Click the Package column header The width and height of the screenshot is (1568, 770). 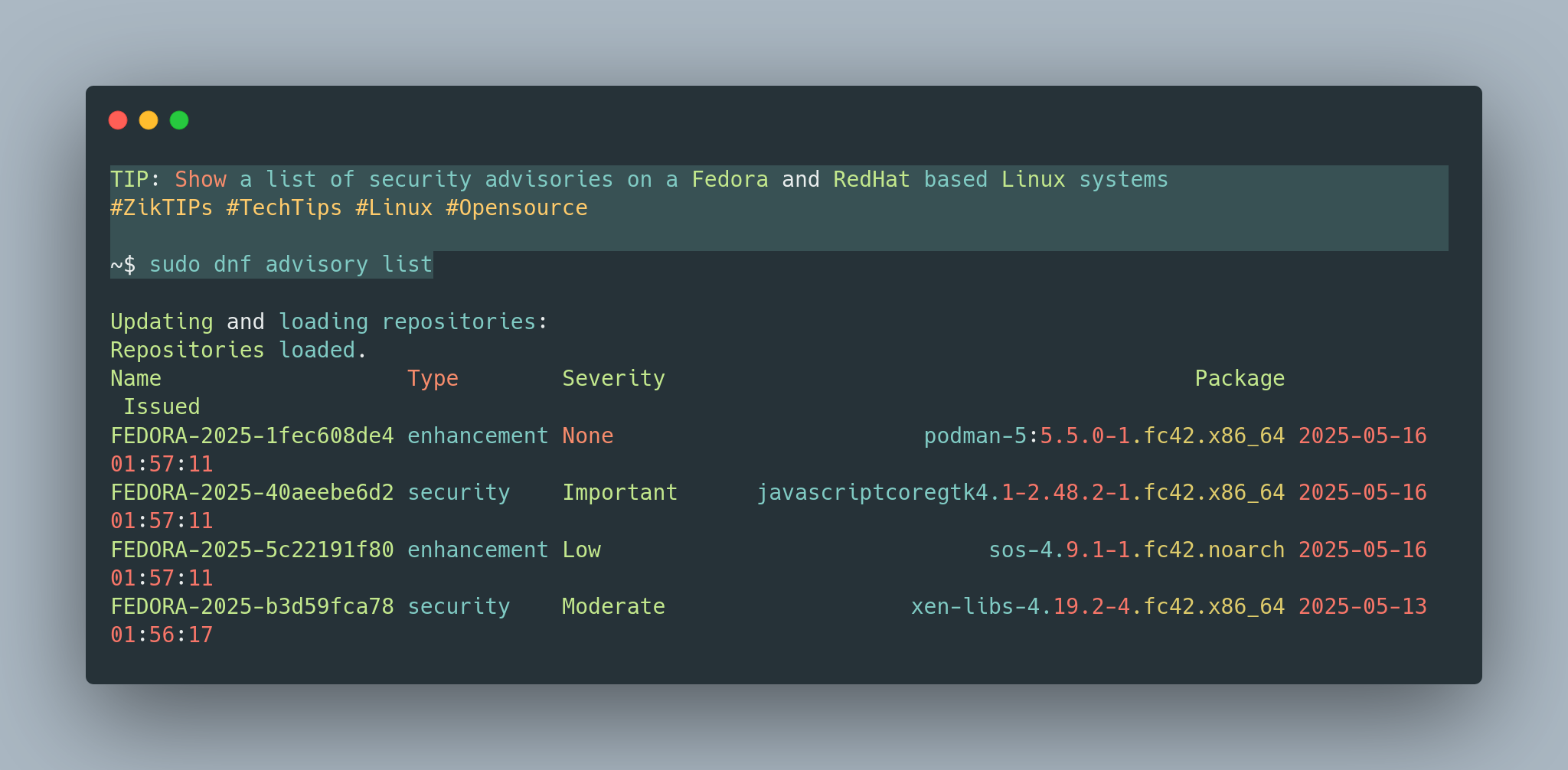tap(1240, 379)
